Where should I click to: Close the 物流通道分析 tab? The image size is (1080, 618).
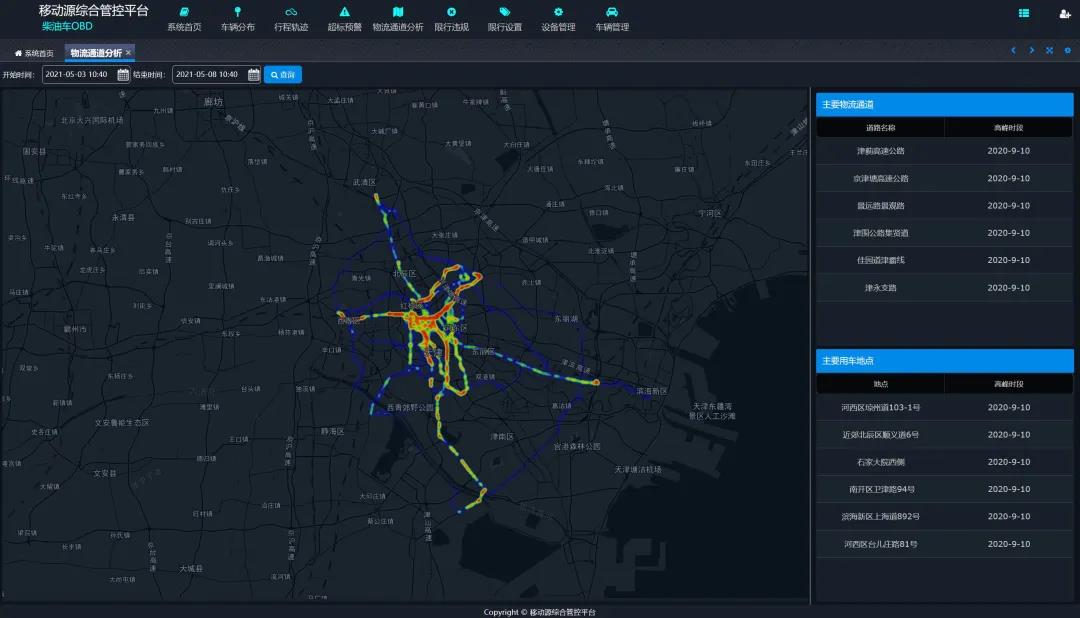coord(128,52)
